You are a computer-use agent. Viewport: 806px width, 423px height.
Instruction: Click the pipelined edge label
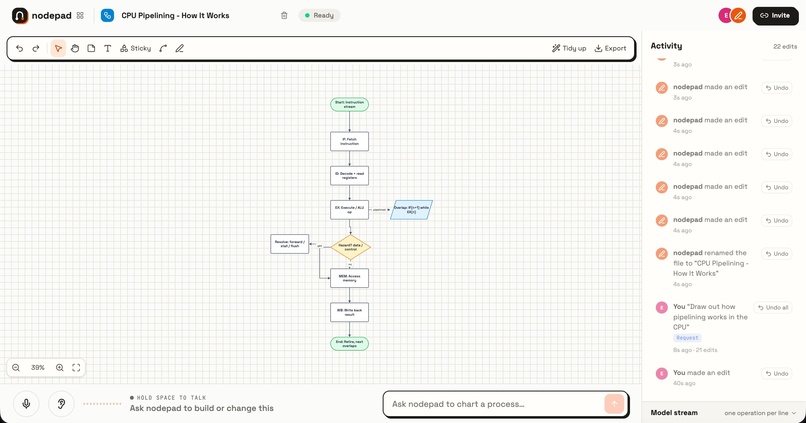379,210
